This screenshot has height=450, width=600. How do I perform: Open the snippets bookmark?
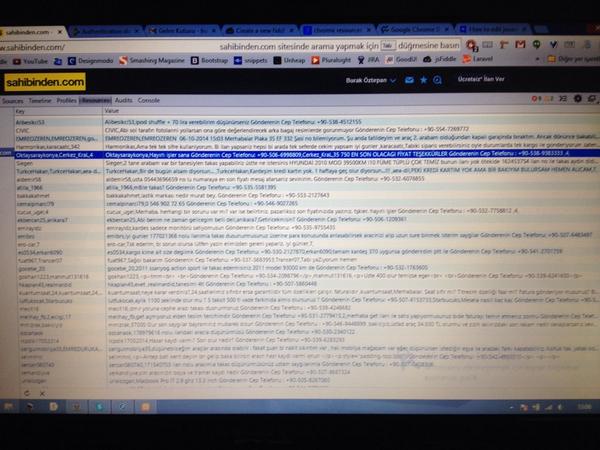pyautogui.click(x=251, y=60)
